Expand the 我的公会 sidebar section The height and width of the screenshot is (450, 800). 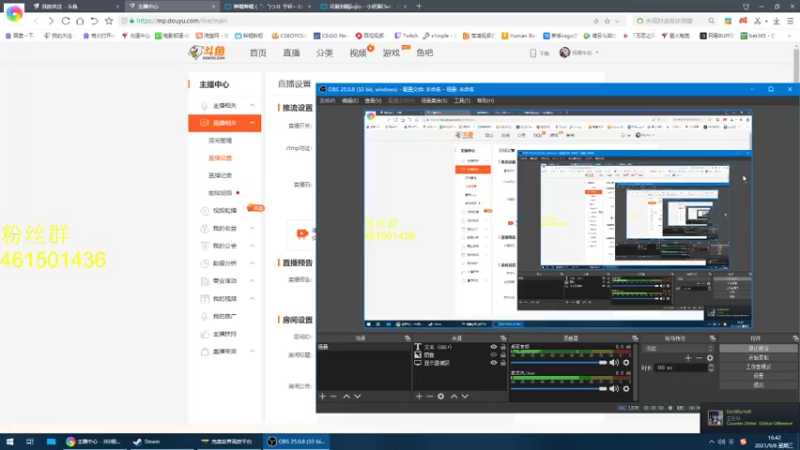[x=252, y=245]
